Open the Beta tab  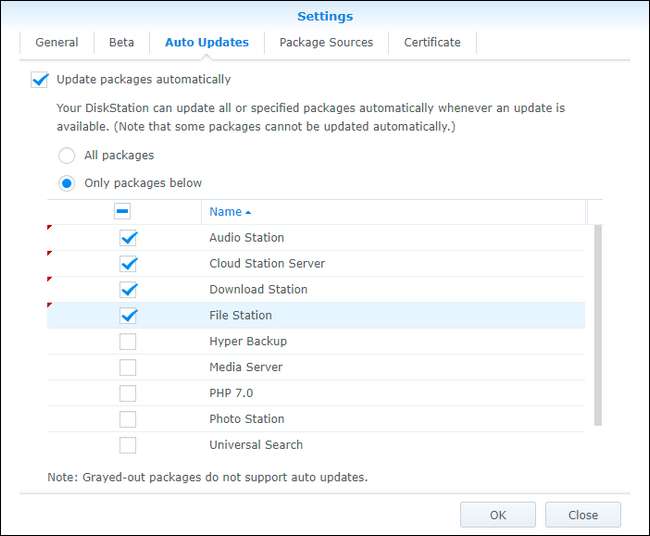(121, 43)
